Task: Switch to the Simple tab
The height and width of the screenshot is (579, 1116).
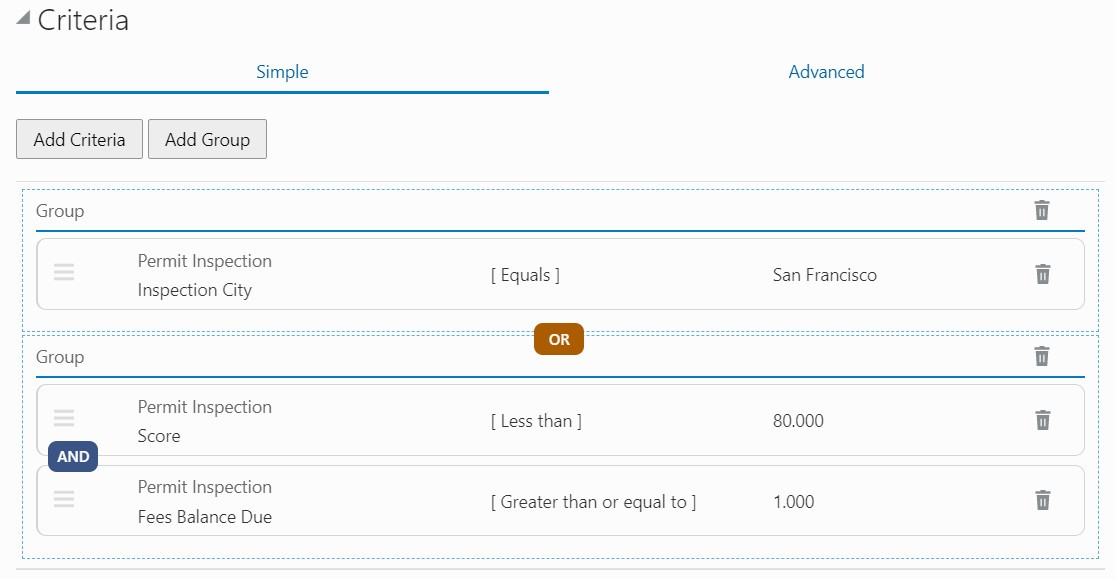Action: 282,72
